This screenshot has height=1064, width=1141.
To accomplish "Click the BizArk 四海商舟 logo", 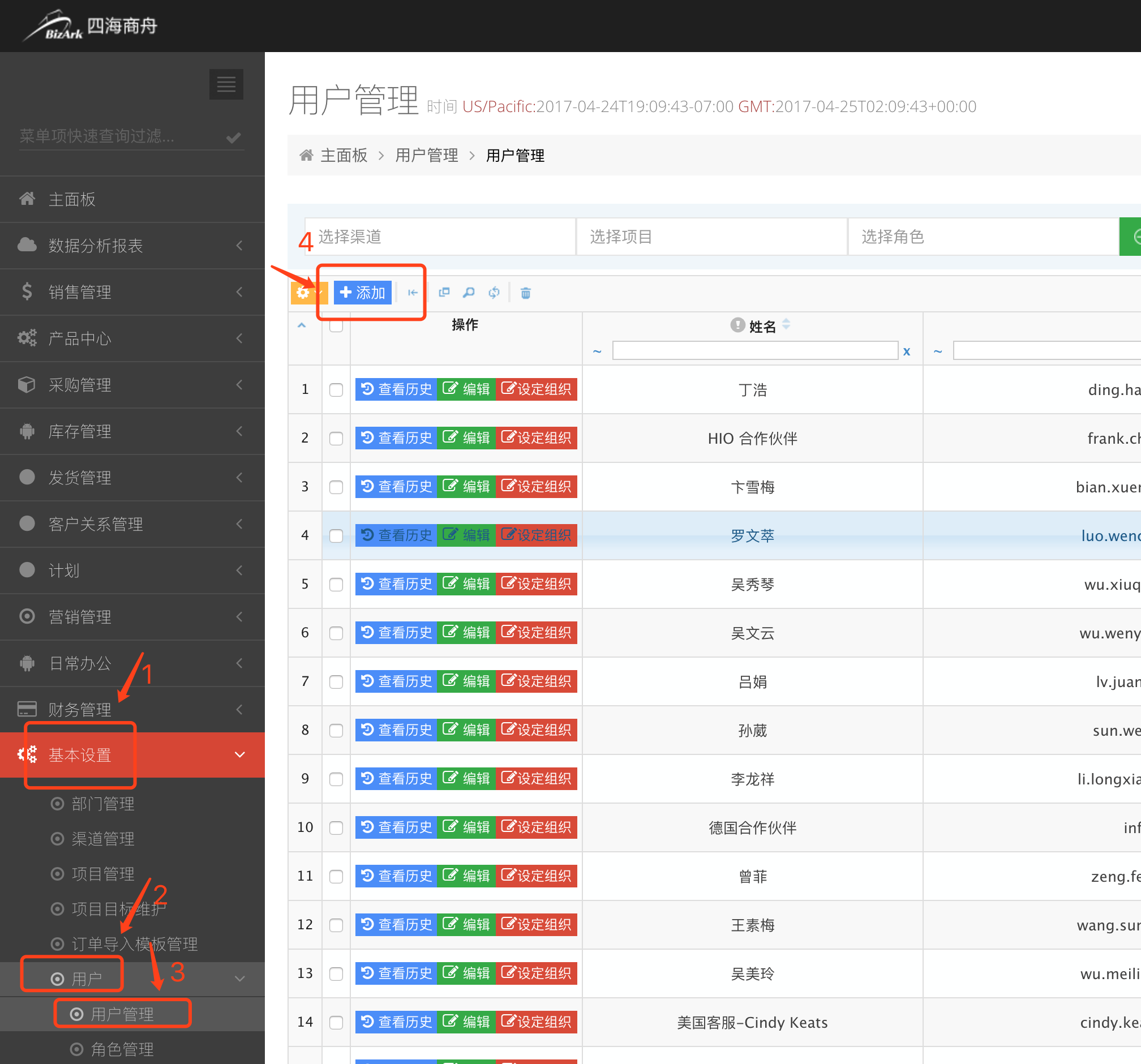I will (90, 26).
